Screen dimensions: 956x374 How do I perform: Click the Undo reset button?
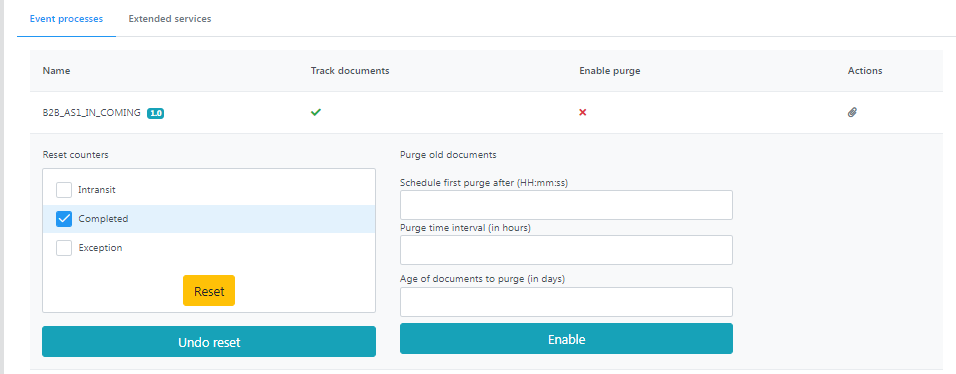[x=209, y=342]
